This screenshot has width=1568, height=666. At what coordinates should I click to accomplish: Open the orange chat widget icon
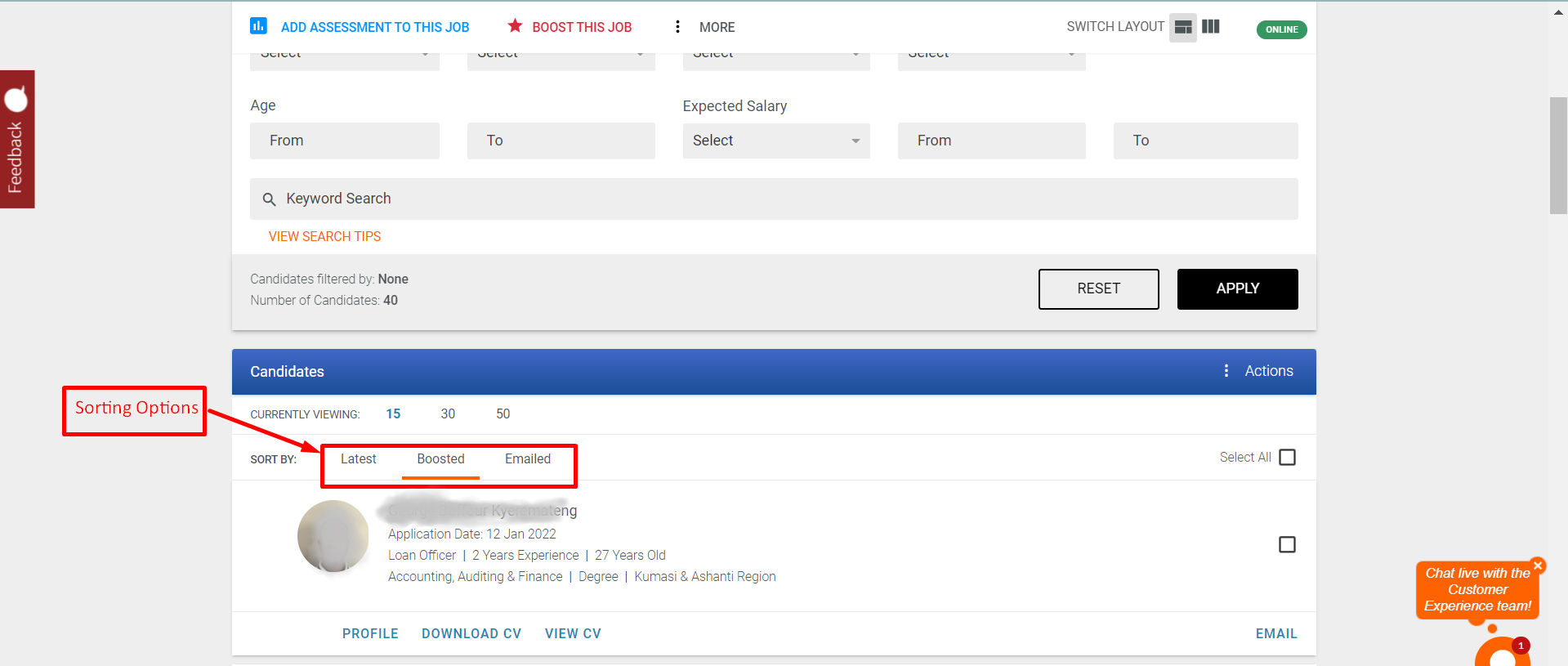click(1502, 654)
